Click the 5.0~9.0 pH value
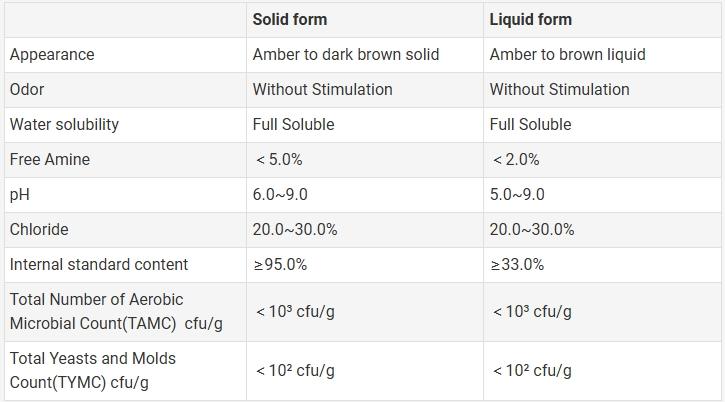This screenshot has width=725, height=402. click(x=517, y=194)
